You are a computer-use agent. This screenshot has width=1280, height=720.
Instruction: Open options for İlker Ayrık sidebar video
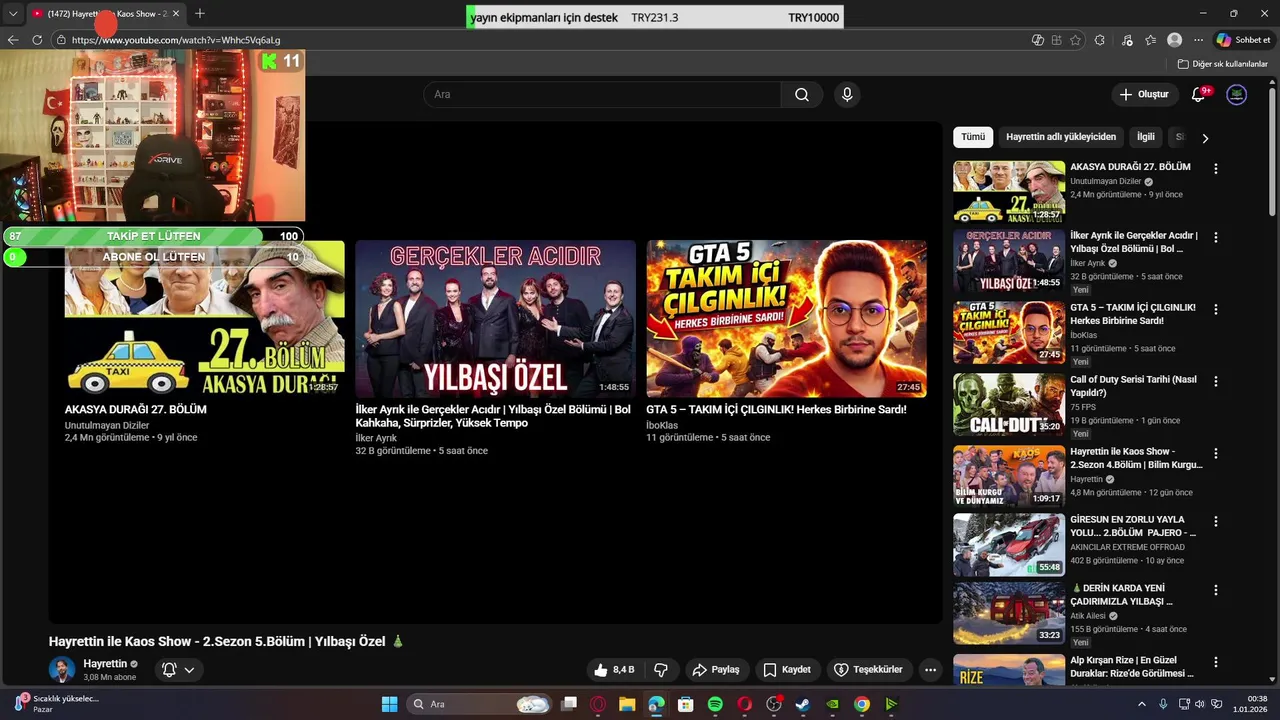[1216, 238]
